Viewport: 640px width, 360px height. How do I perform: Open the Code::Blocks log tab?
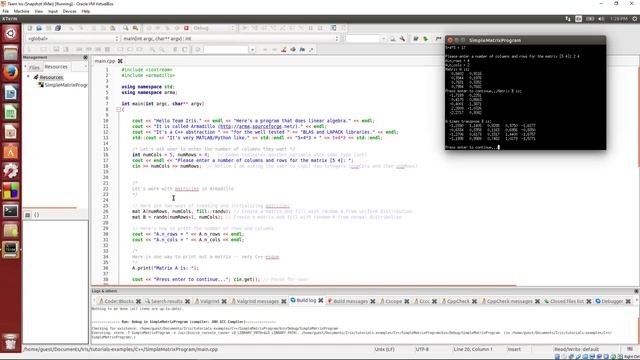pos(119,301)
